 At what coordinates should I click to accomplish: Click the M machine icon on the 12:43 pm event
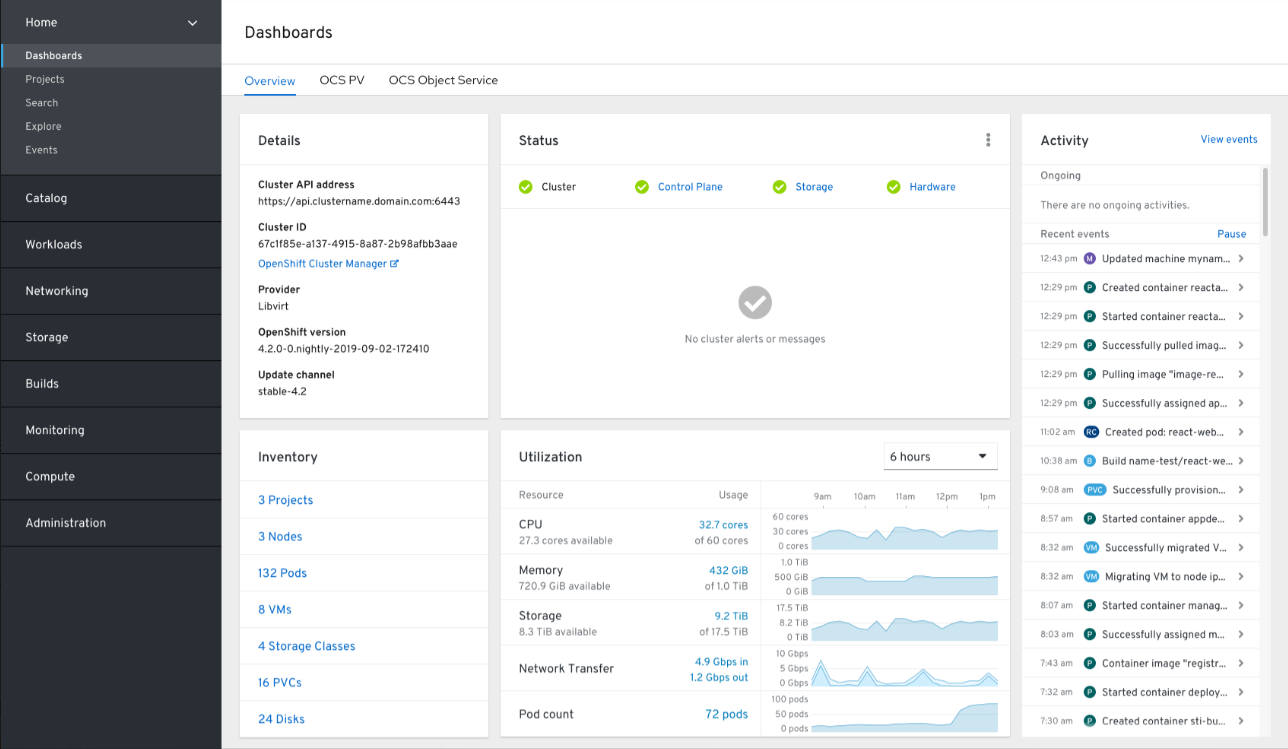[1091, 258]
